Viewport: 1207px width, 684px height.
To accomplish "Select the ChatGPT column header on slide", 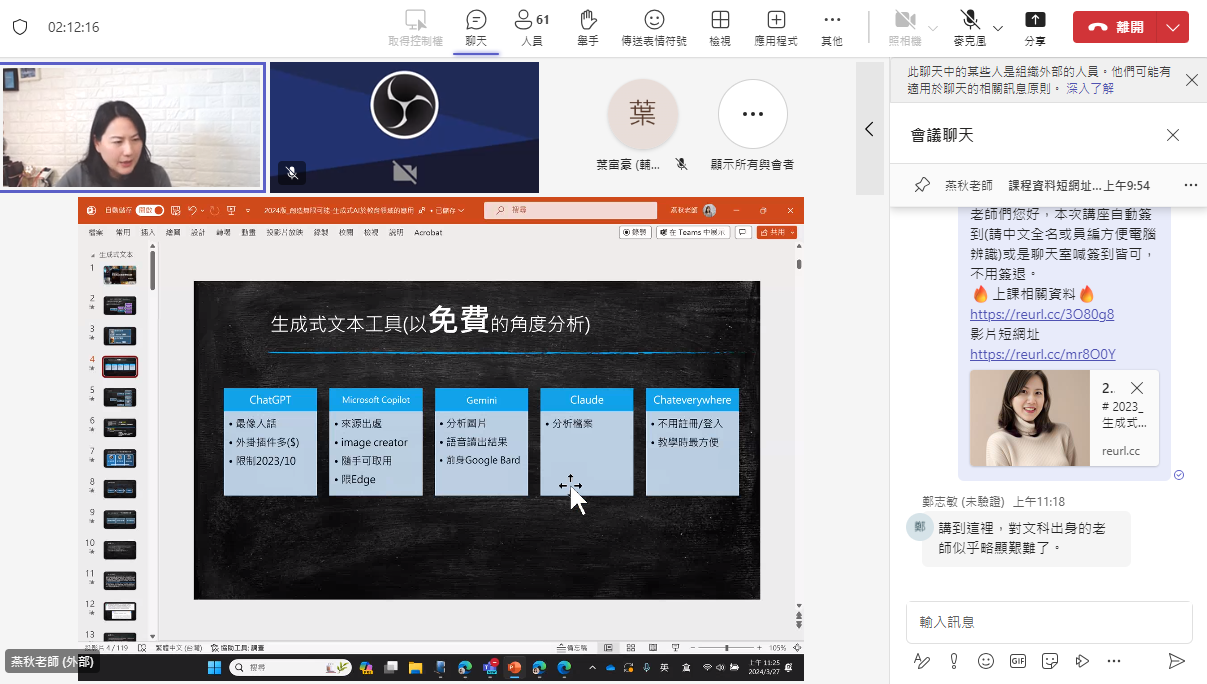I will (270, 399).
